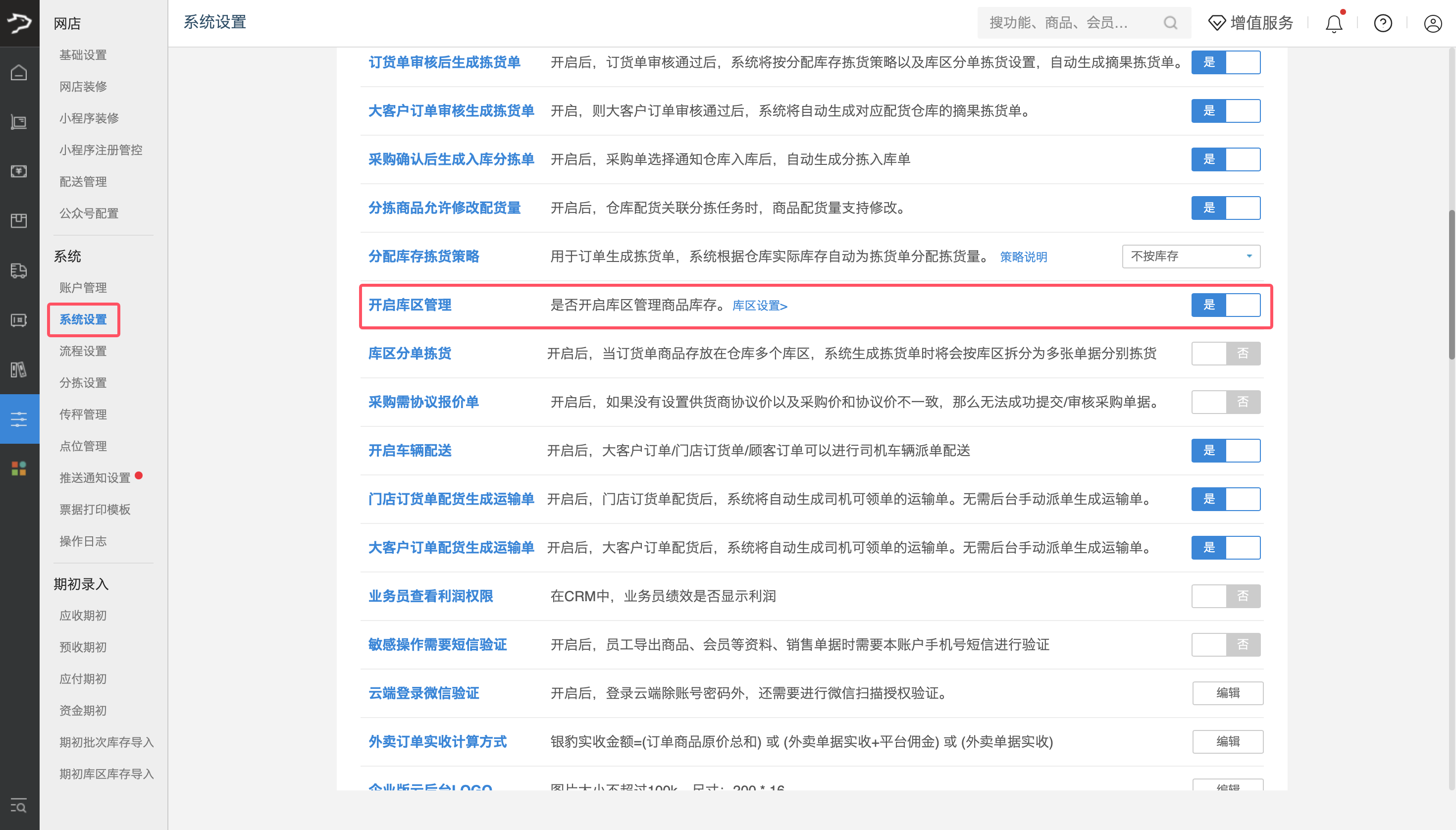Image resolution: width=1456 pixels, height=830 pixels.
Task: Open the colored apps grid icon
Action: [19, 468]
